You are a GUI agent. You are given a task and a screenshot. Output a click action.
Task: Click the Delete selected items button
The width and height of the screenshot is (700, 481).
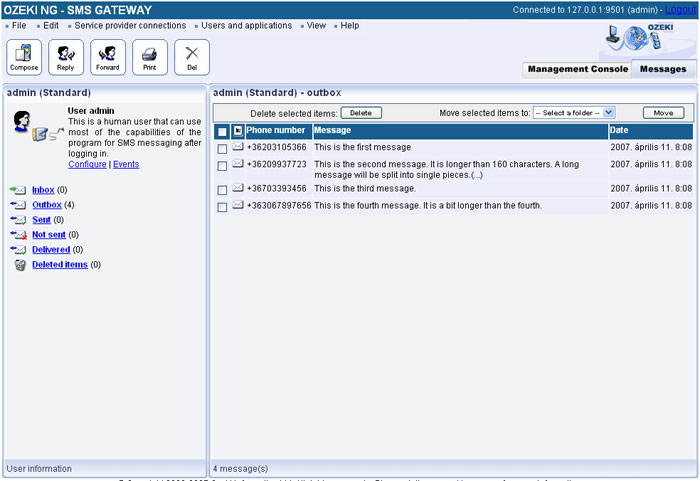(361, 113)
